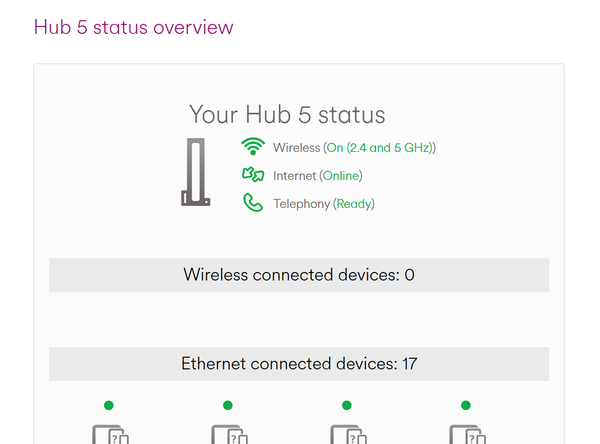Screen dimensions: 600x444
Task: Click fourth device's green status dot
Action: 465,405
